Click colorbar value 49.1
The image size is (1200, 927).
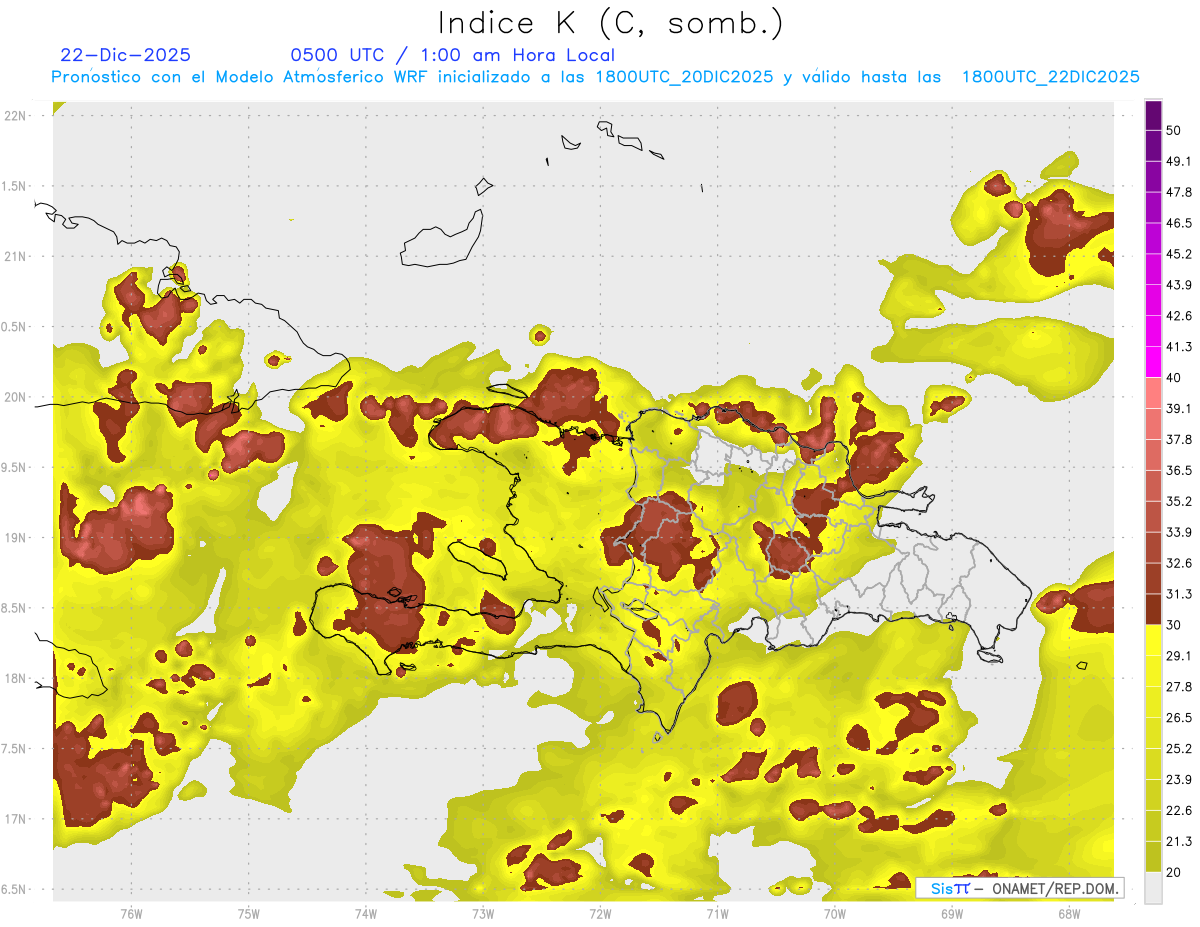(1179, 161)
